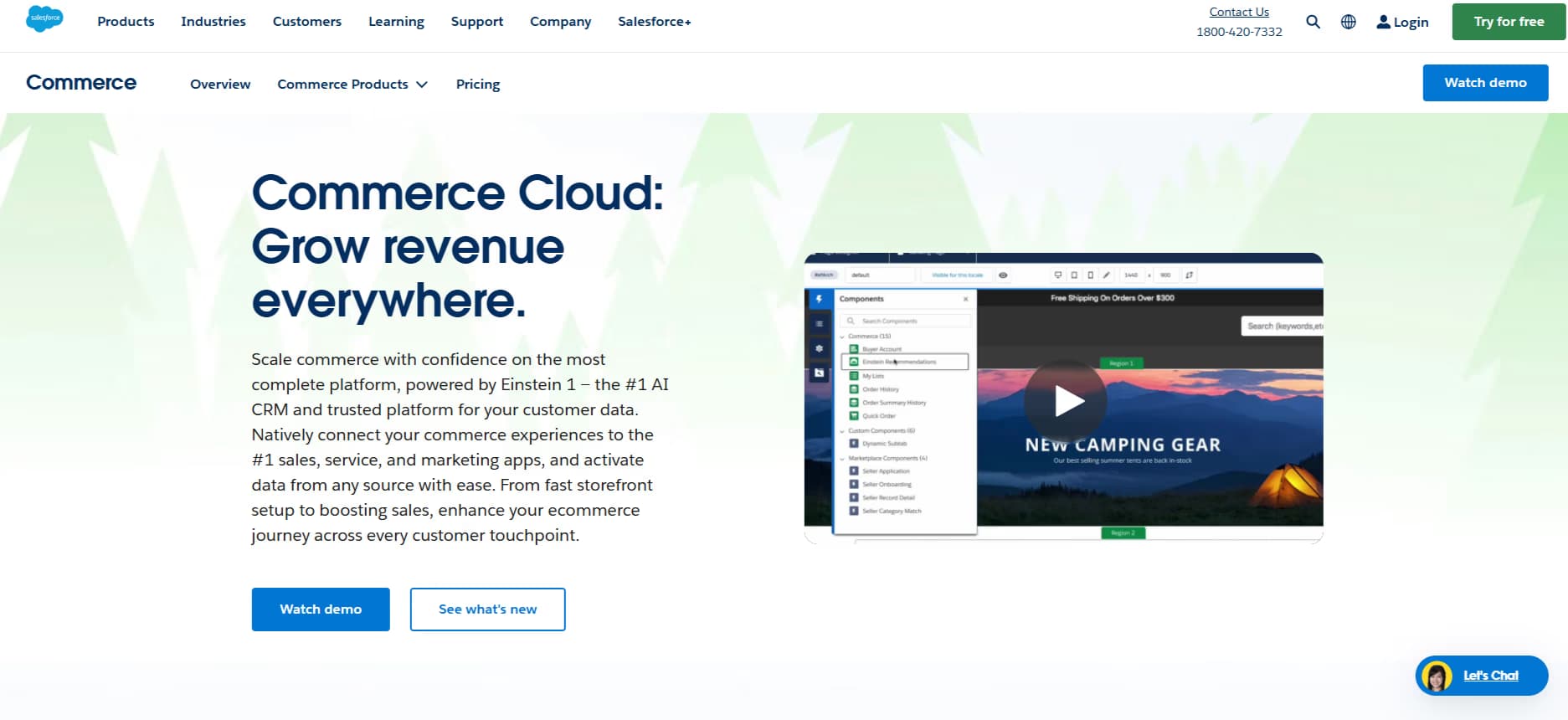The image size is (1568, 720).
Task: Open the site search magnifier icon
Action: pos(1313,22)
